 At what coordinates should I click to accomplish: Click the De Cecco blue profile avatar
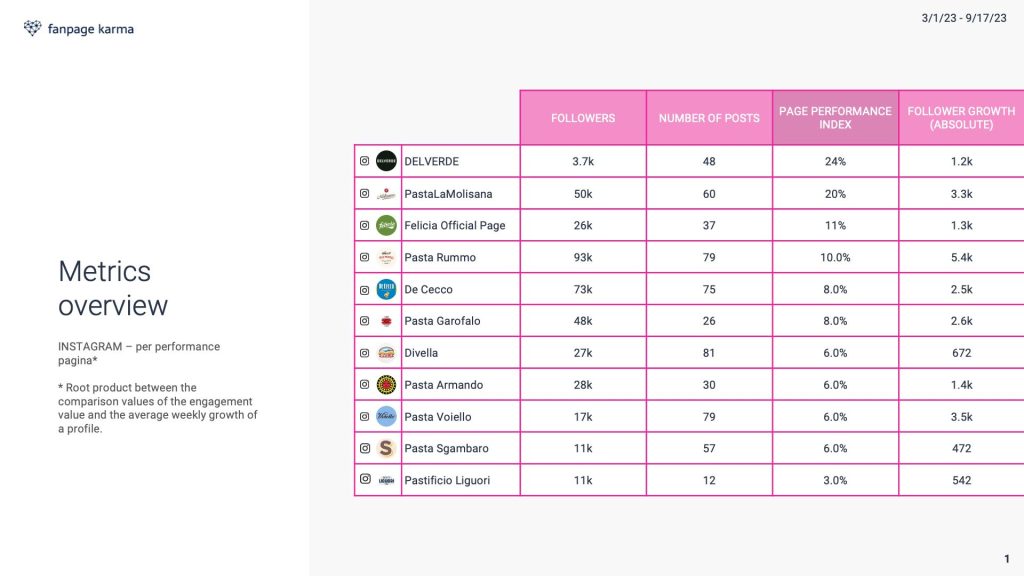386,289
